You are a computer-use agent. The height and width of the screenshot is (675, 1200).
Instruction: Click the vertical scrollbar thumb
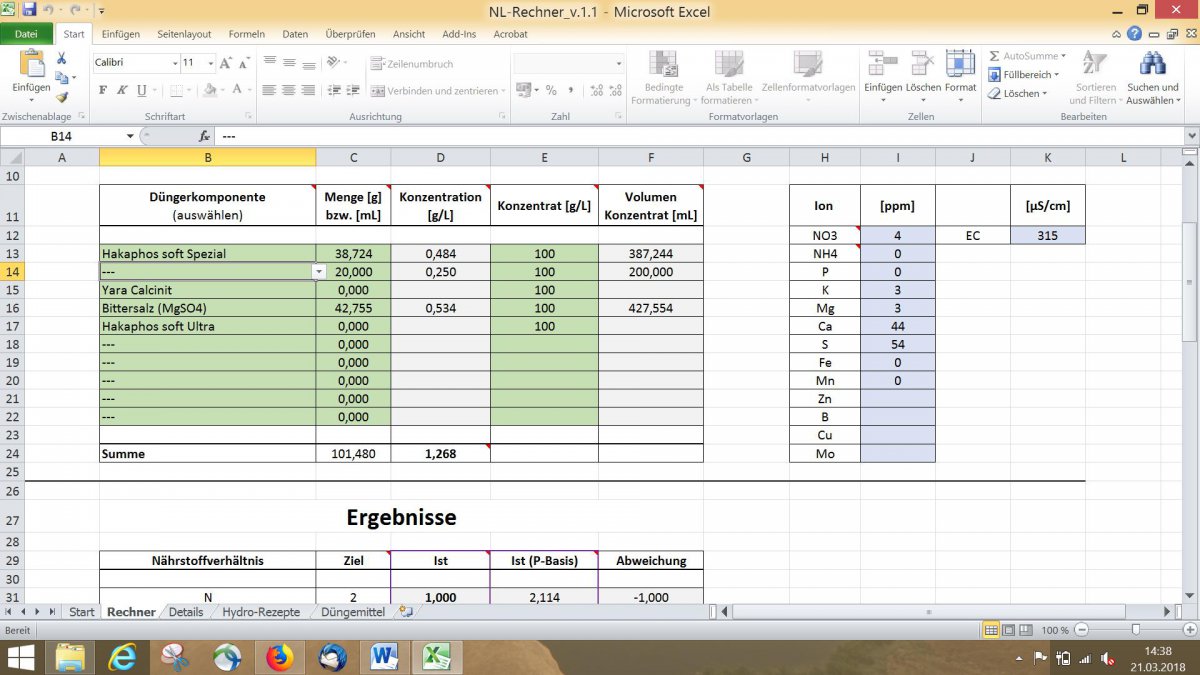(1191, 282)
